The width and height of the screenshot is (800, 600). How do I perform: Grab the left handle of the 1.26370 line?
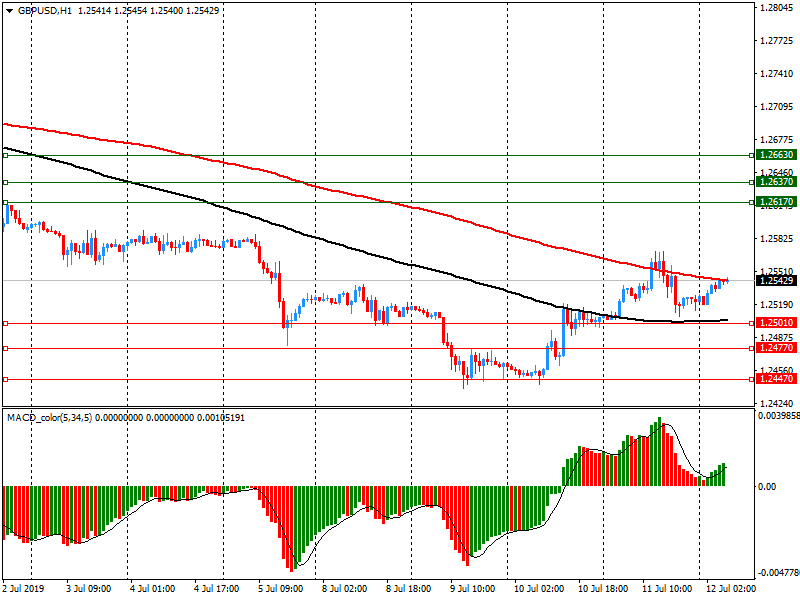pyautogui.click(x=6, y=182)
